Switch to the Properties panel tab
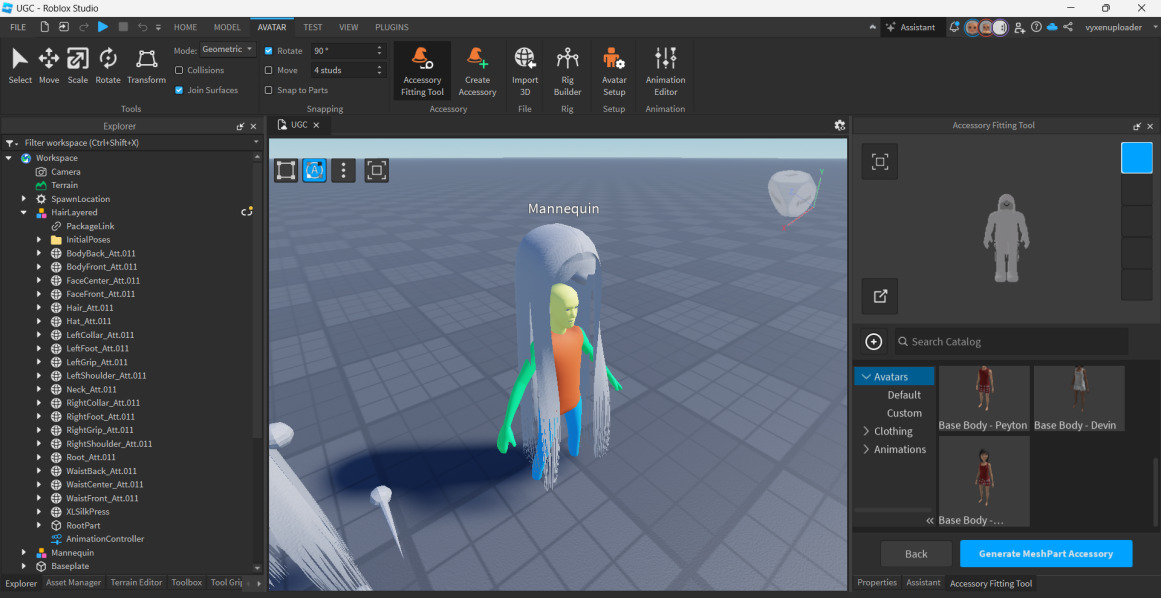 pos(877,582)
